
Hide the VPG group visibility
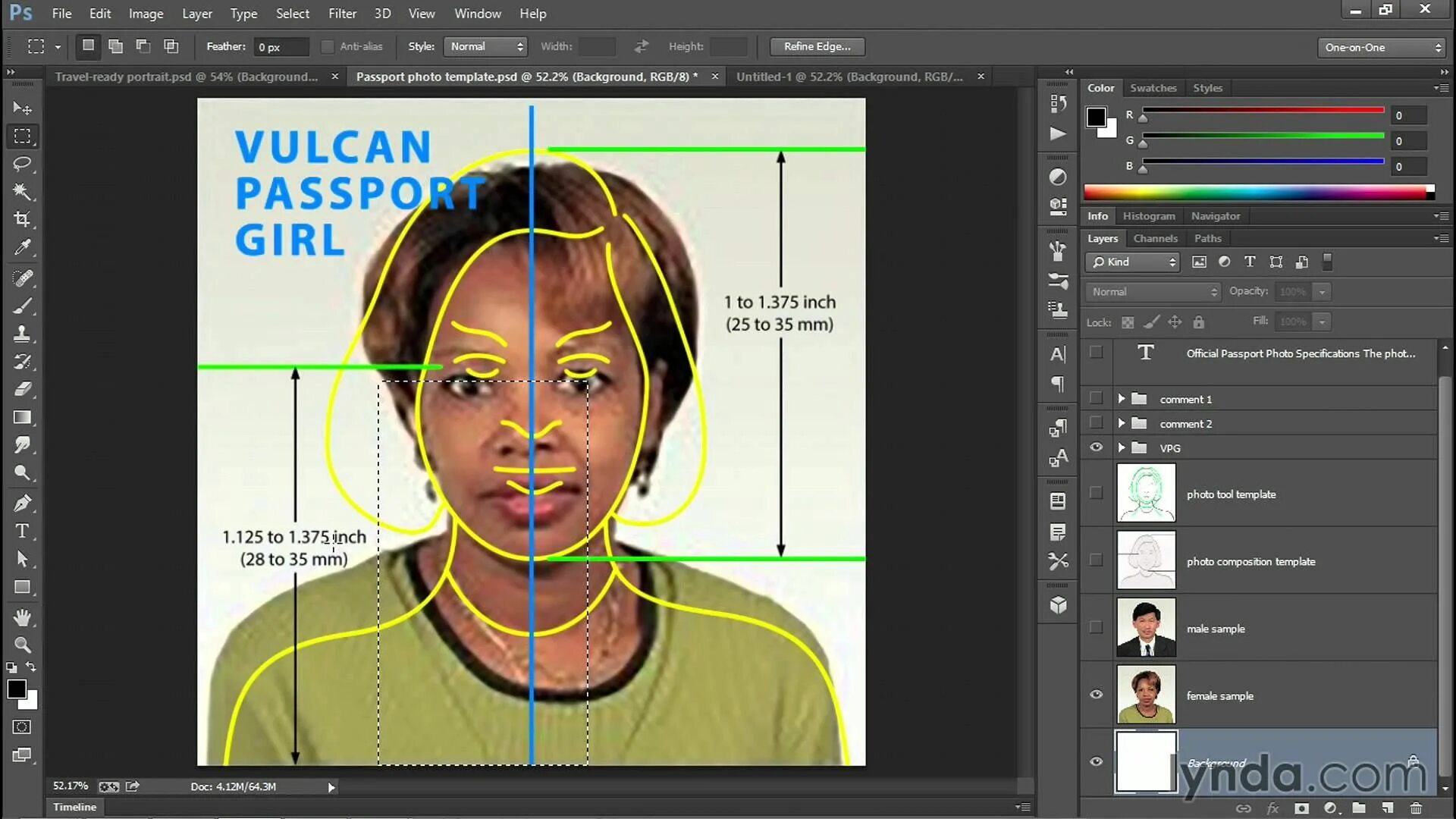(x=1096, y=447)
